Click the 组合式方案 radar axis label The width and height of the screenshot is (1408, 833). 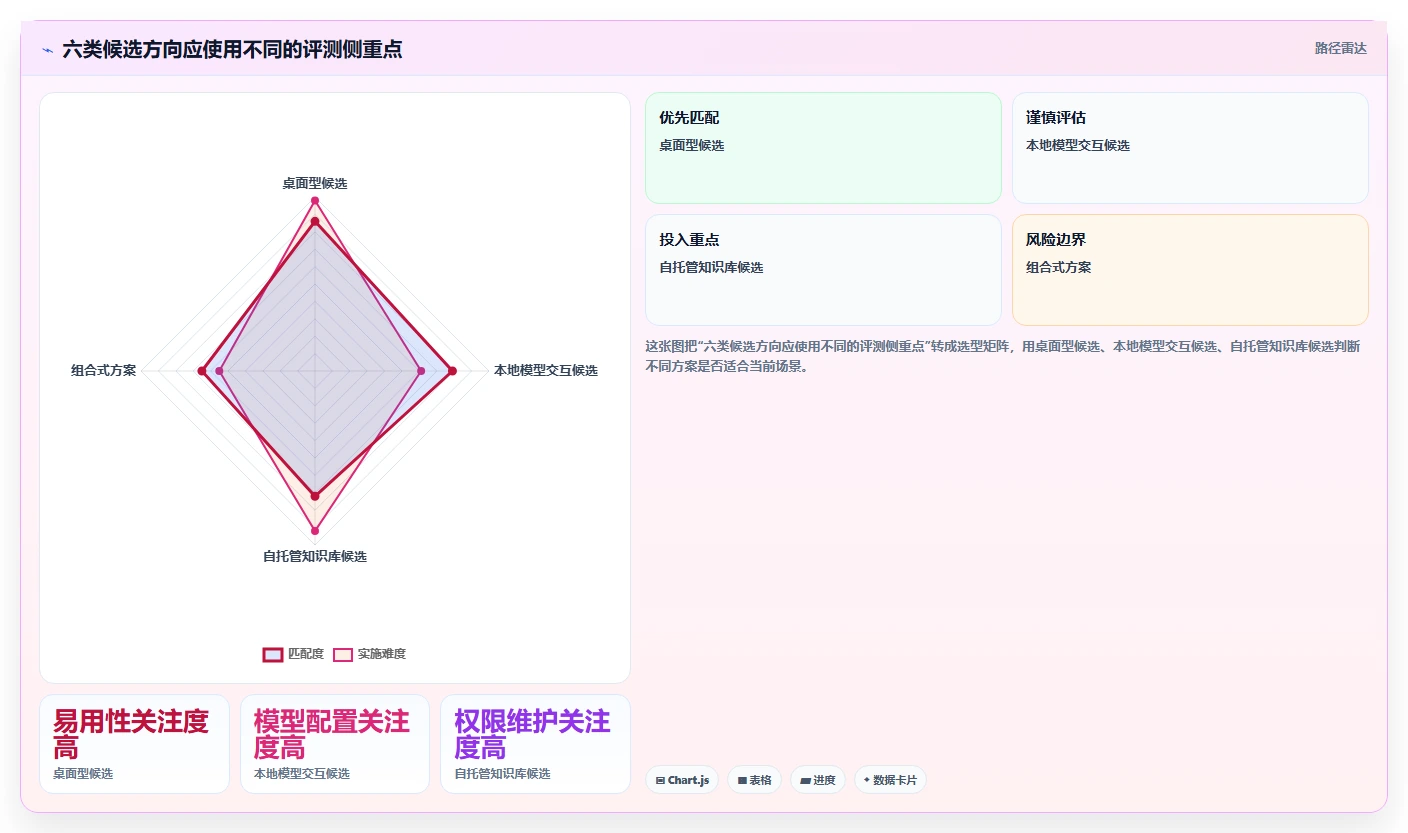pyautogui.click(x=104, y=371)
